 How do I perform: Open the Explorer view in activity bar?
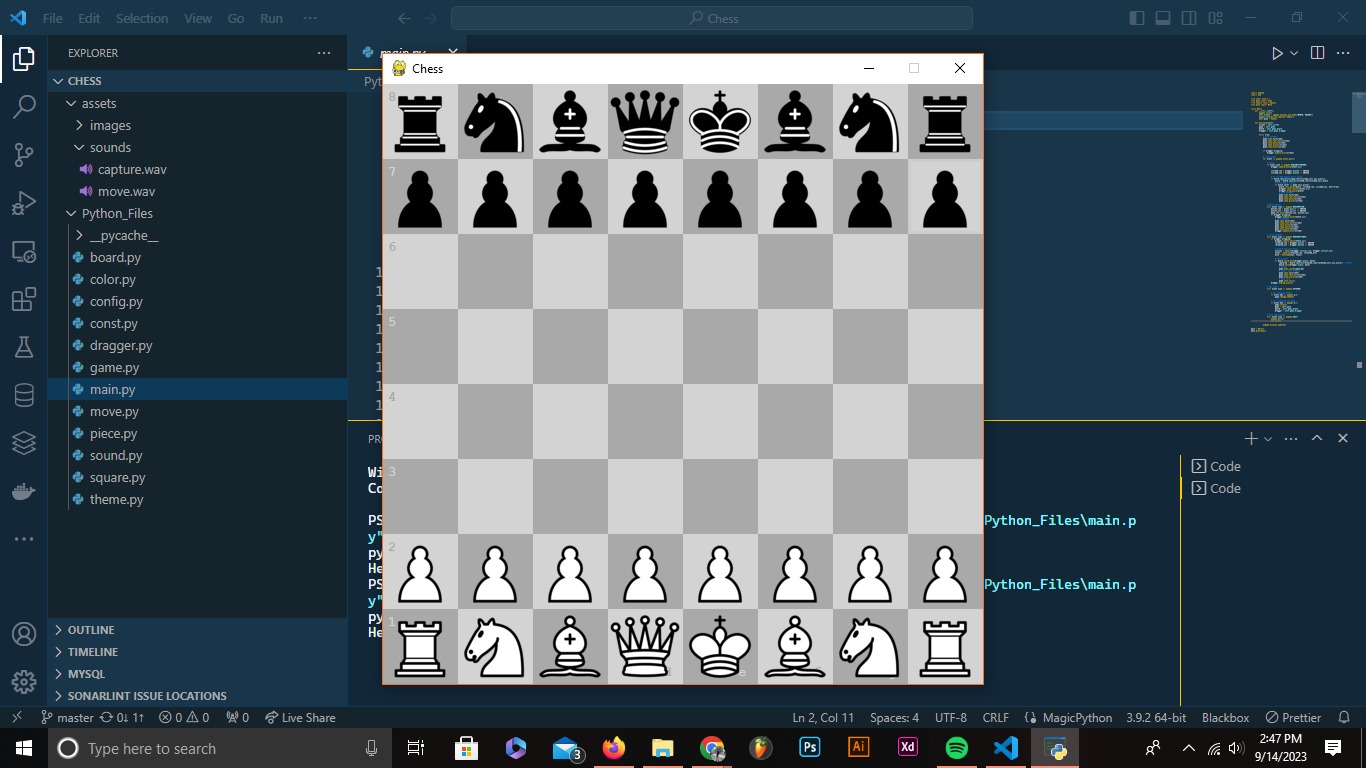point(24,59)
